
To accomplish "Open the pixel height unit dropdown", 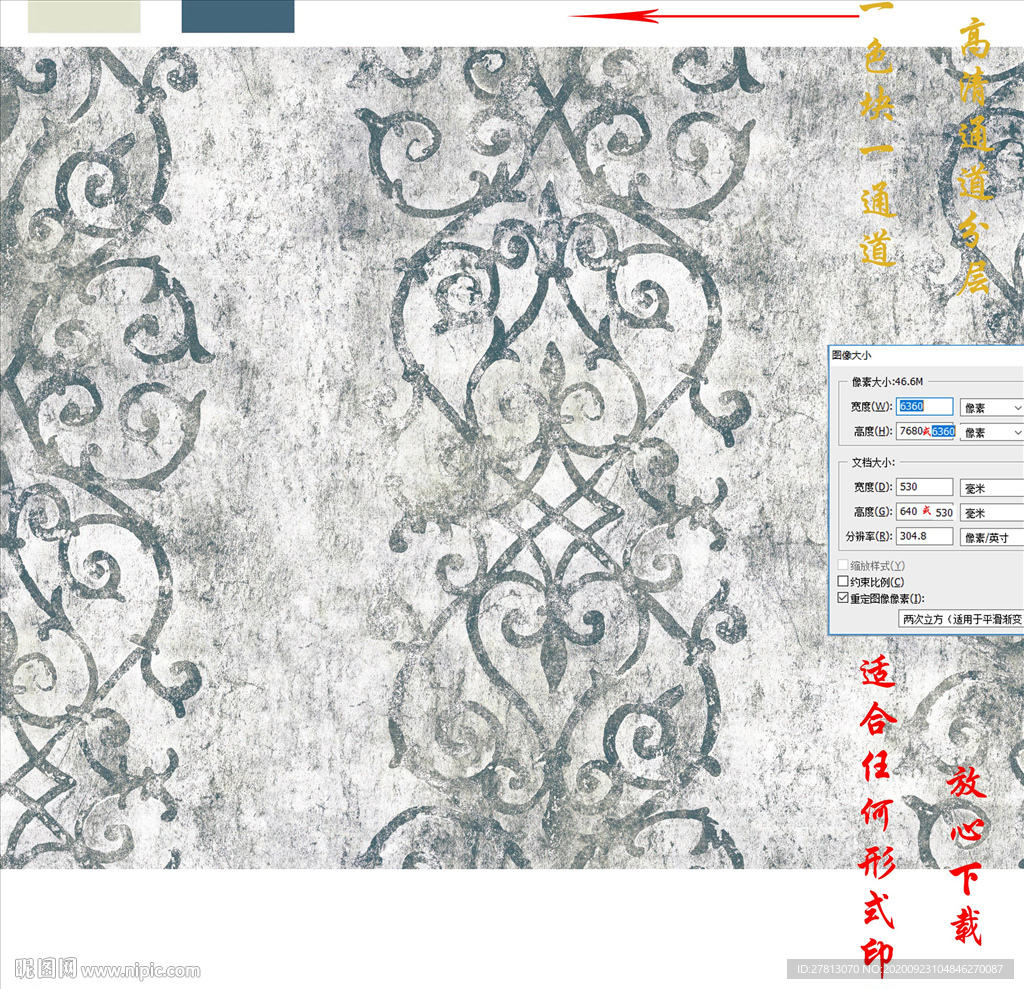I will click(991, 432).
